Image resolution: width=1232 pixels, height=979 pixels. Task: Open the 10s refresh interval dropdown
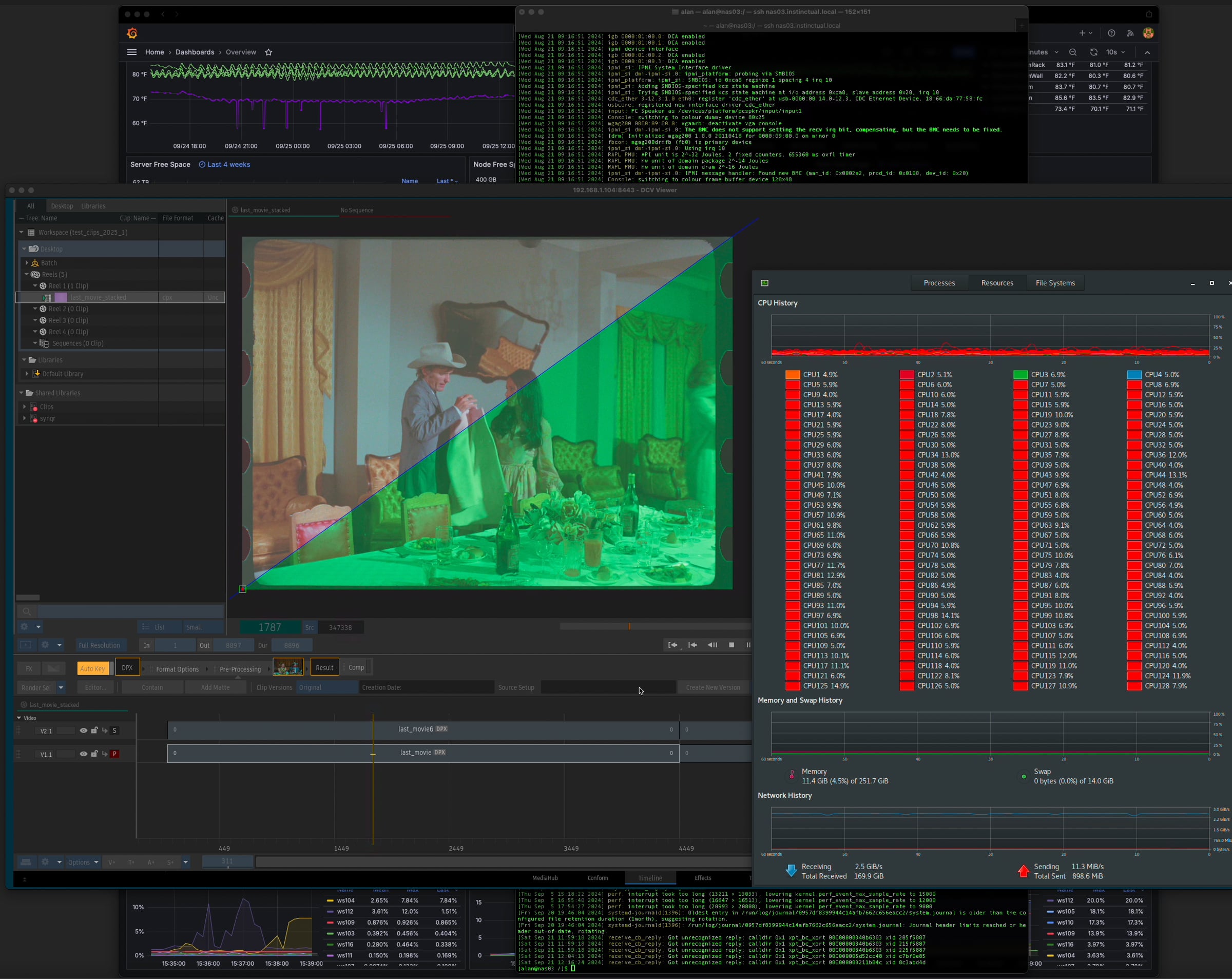point(1115,52)
